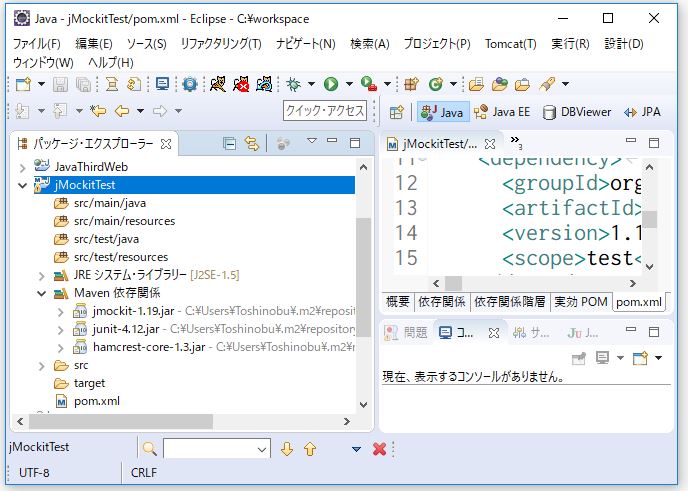The width and height of the screenshot is (688, 491).
Task: Switch to DBViewer perspective
Action: [x=577, y=112]
